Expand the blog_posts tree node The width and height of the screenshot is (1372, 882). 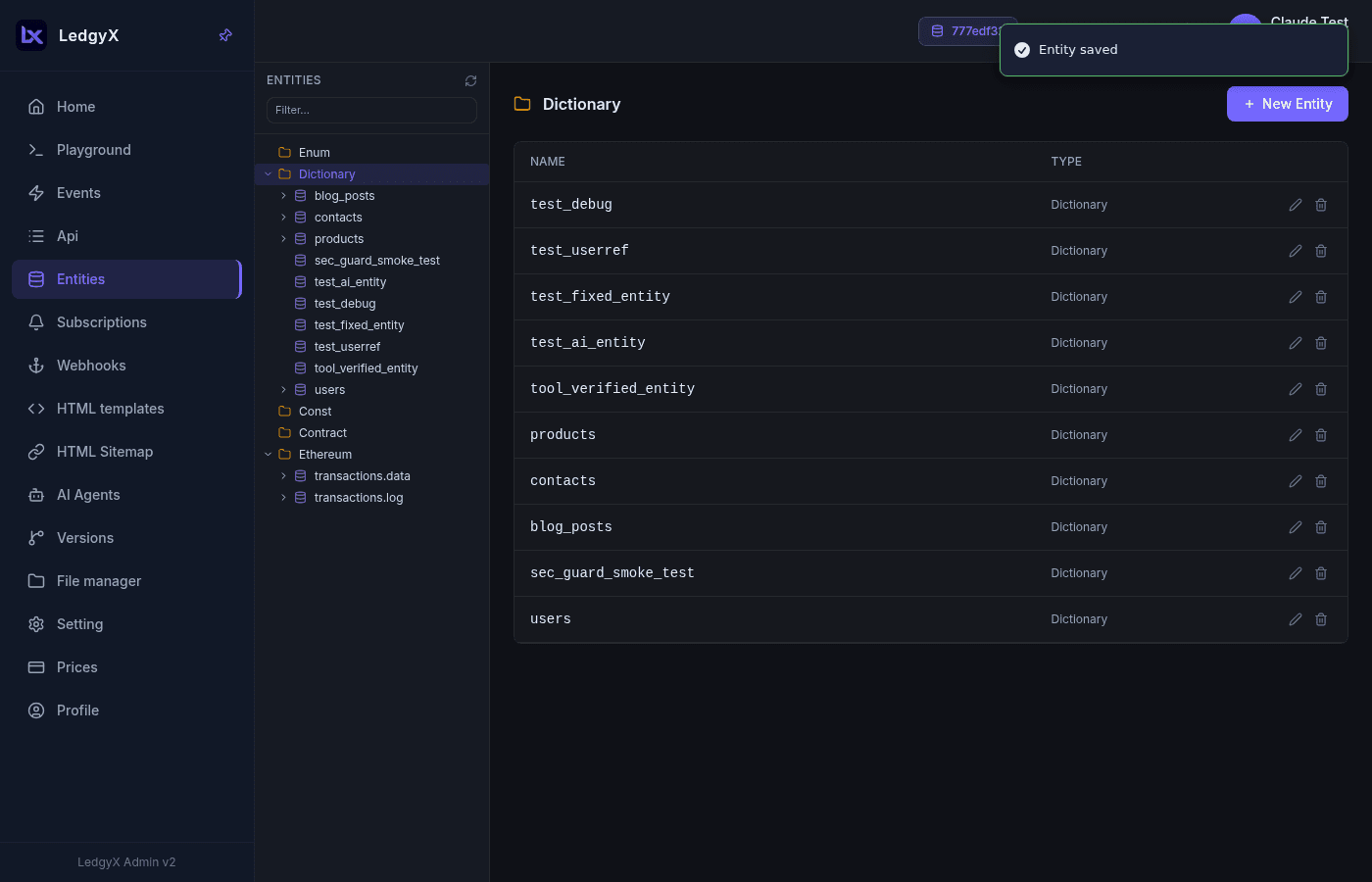click(x=284, y=196)
